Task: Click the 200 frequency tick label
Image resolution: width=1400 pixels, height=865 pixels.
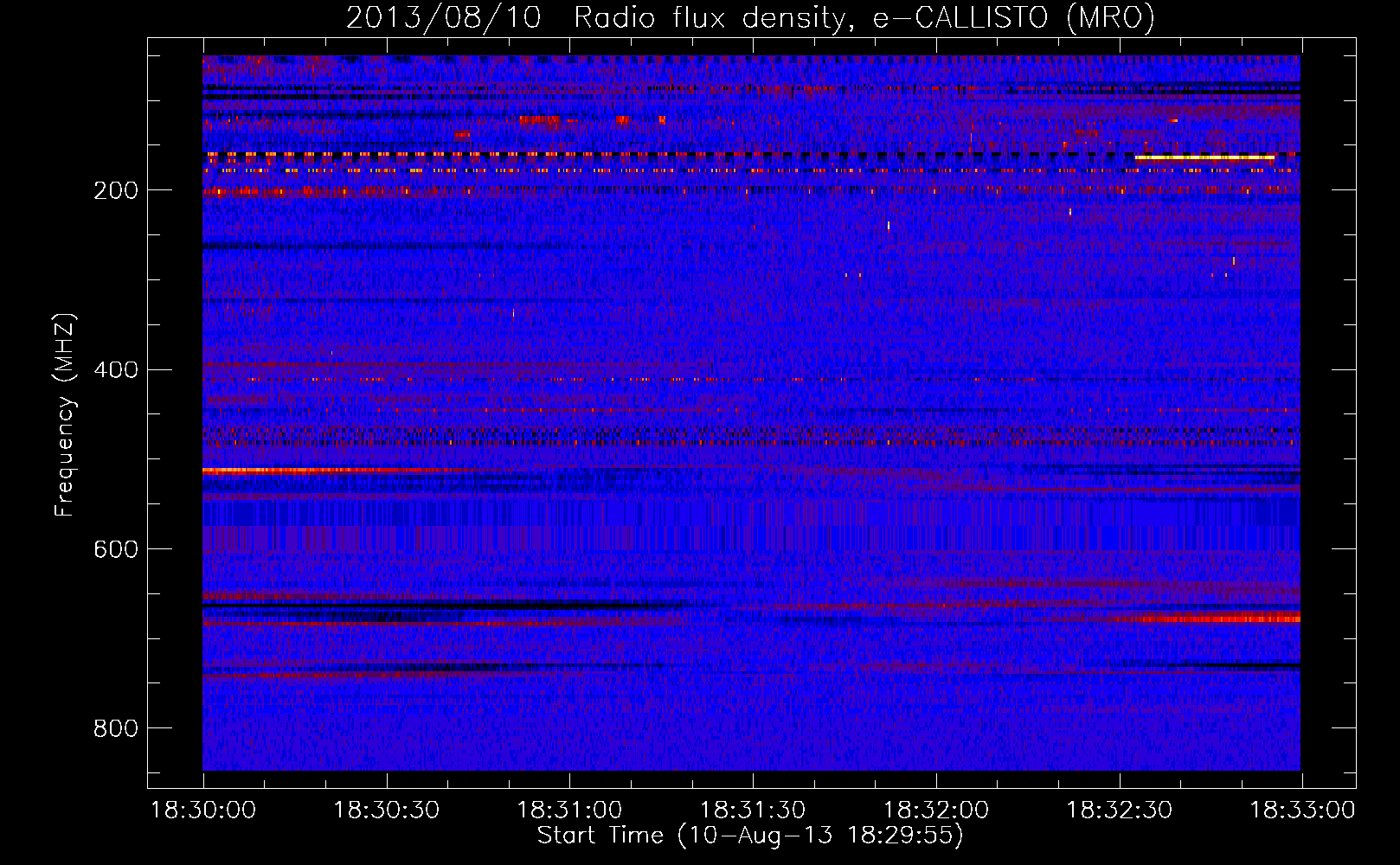Action: (116, 190)
